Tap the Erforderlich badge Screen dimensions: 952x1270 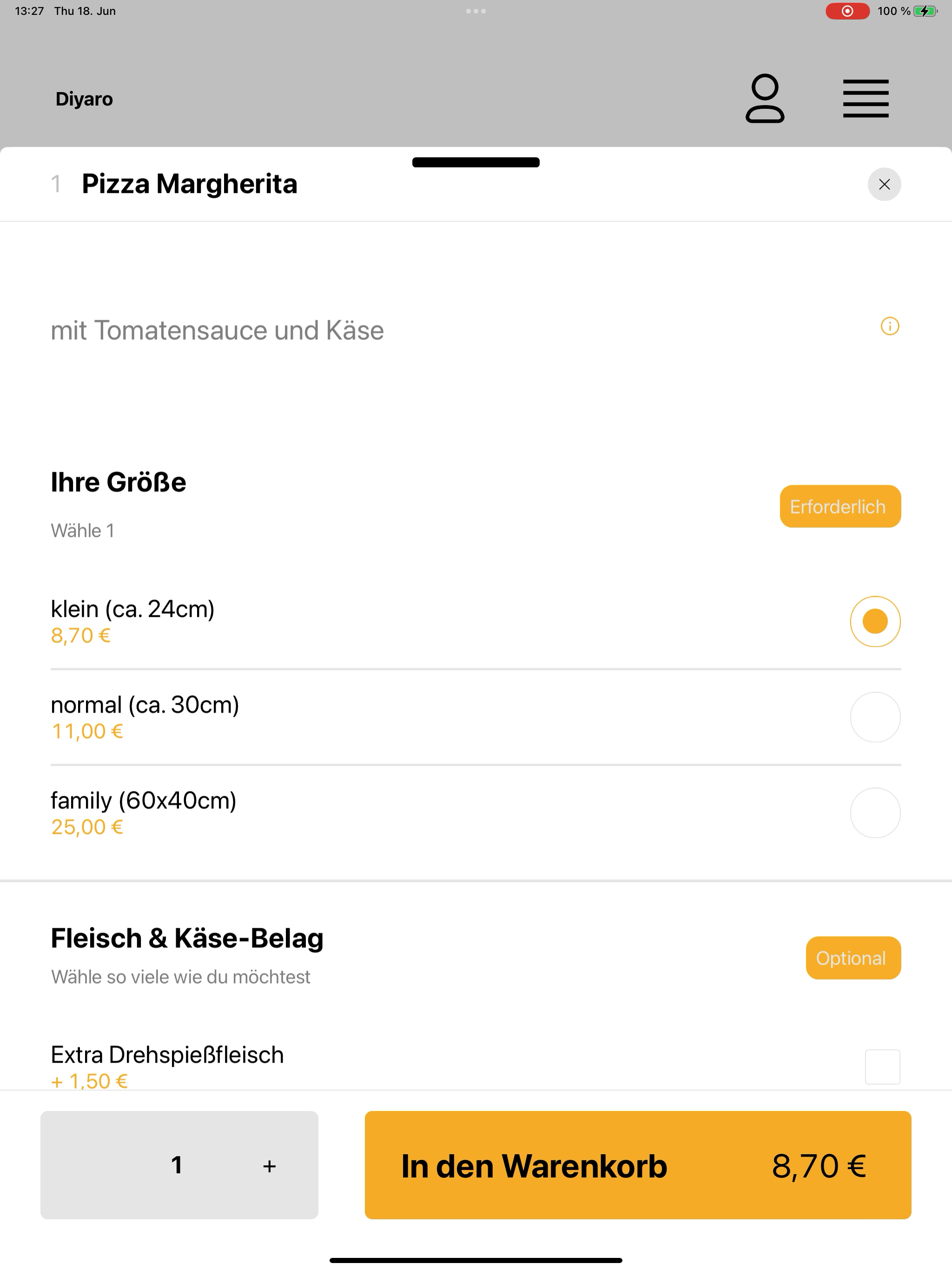[840, 506]
